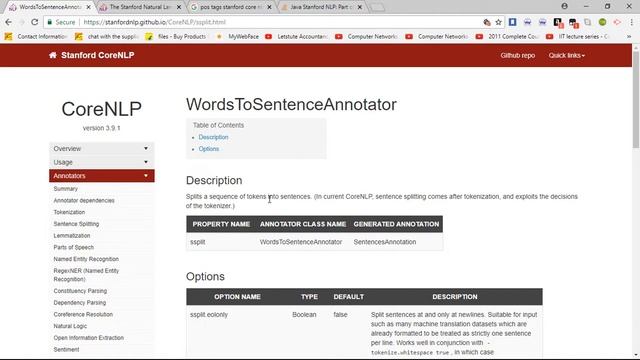Expand the Usage sidebar section
Viewport: 640px width, 360px height.
[x=102, y=162]
